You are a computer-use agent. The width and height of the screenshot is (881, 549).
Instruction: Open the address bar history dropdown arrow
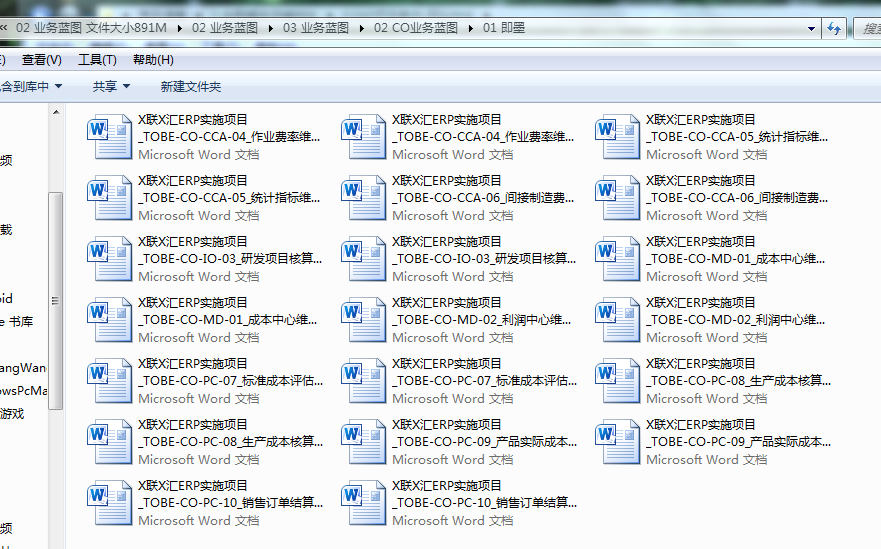coord(808,29)
